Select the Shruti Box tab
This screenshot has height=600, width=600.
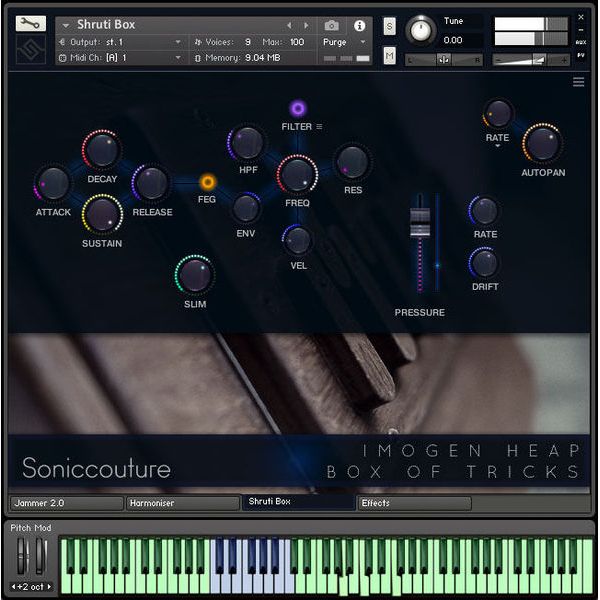(298, 502)
